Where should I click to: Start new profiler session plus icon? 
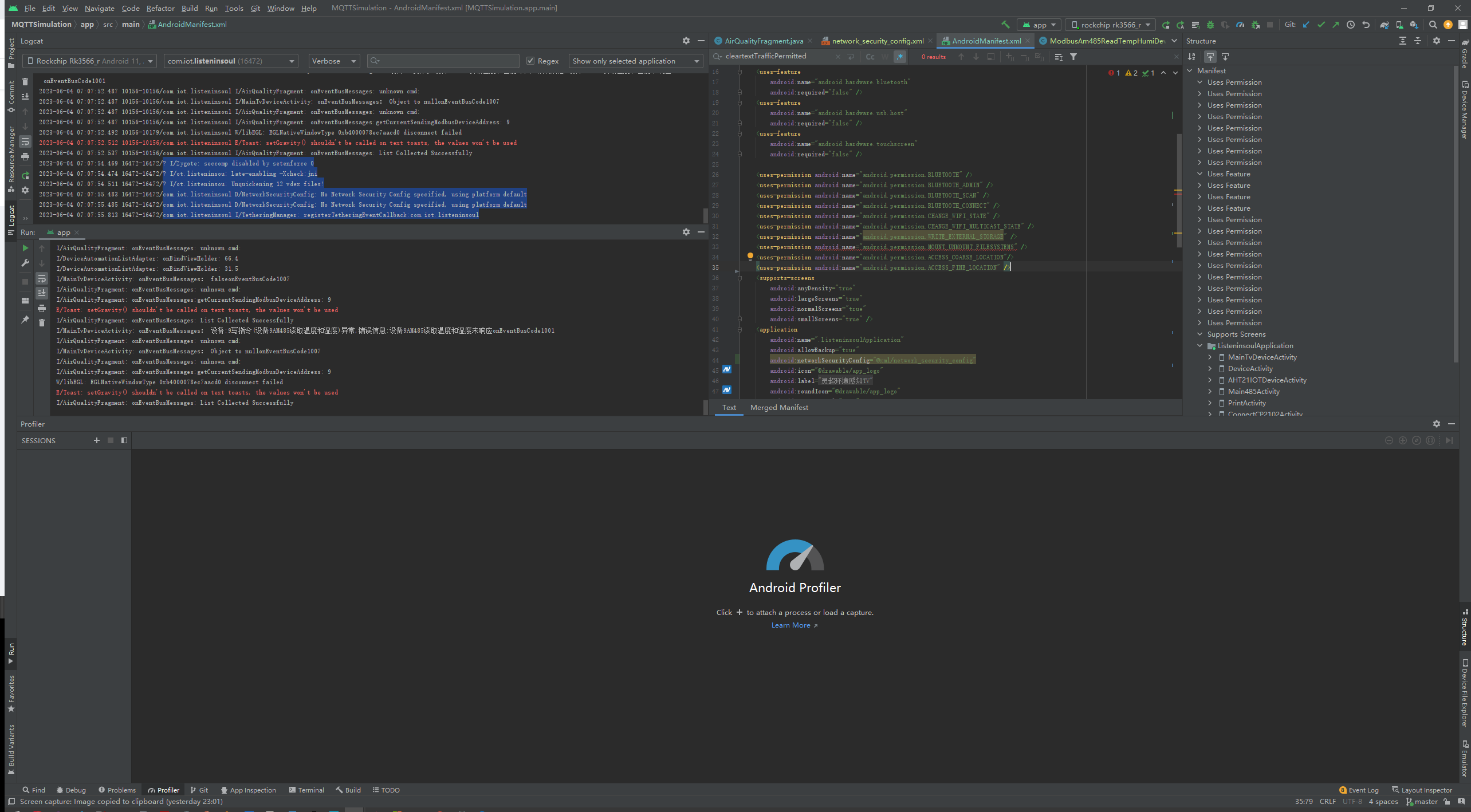(96, 440)
